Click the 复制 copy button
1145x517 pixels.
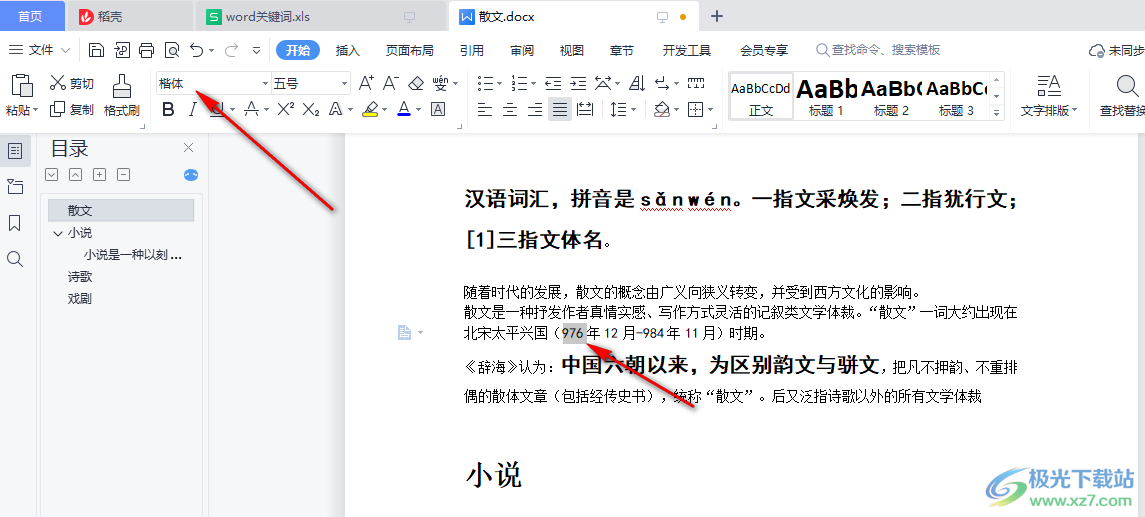coord(72,110)
